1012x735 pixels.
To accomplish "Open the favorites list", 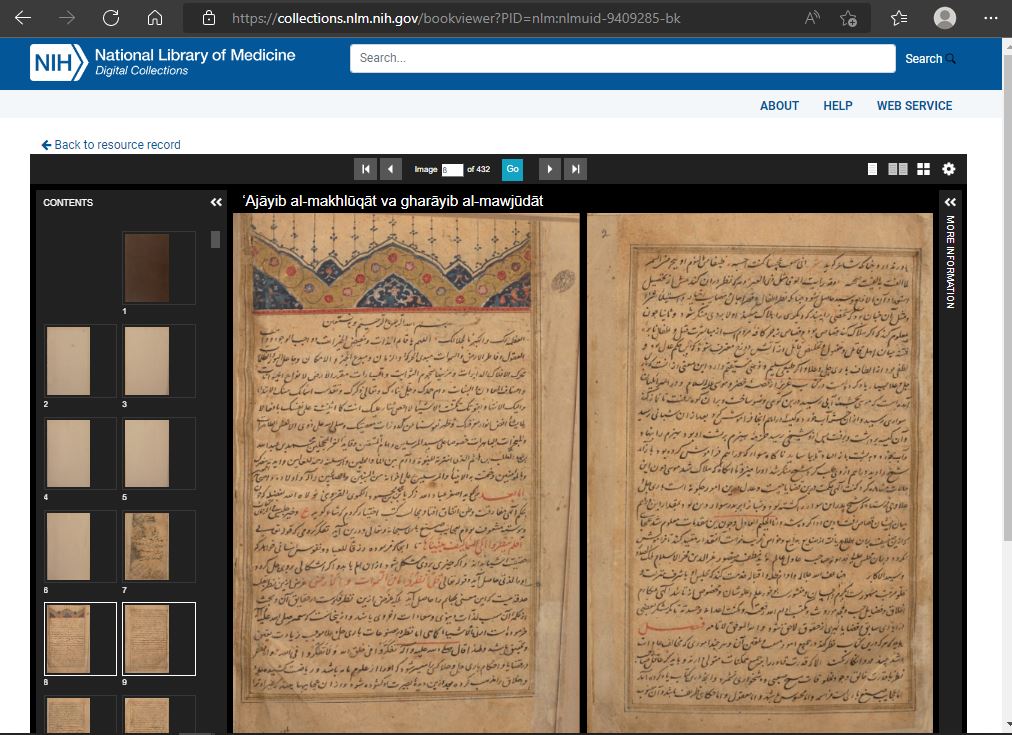I will click(899, 18).
